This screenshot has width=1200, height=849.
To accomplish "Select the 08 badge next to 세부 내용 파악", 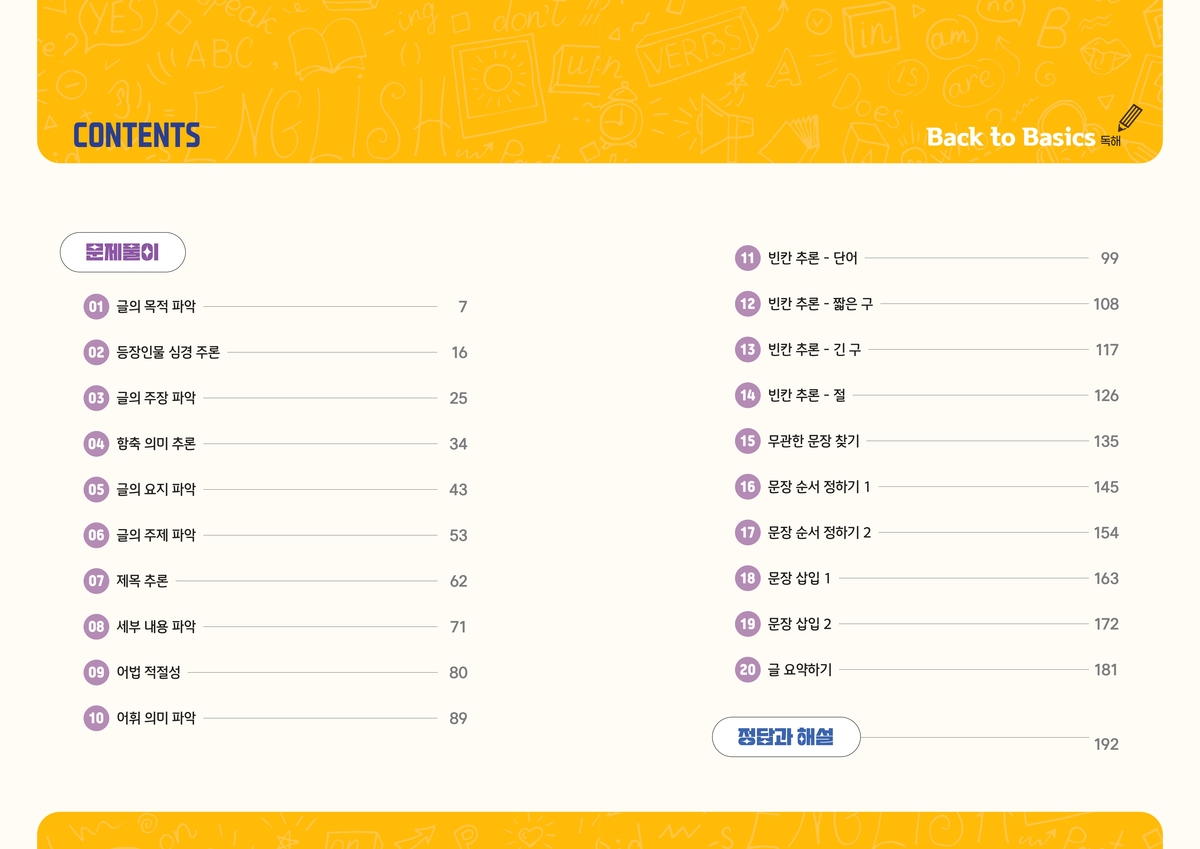I will [96, 627].
